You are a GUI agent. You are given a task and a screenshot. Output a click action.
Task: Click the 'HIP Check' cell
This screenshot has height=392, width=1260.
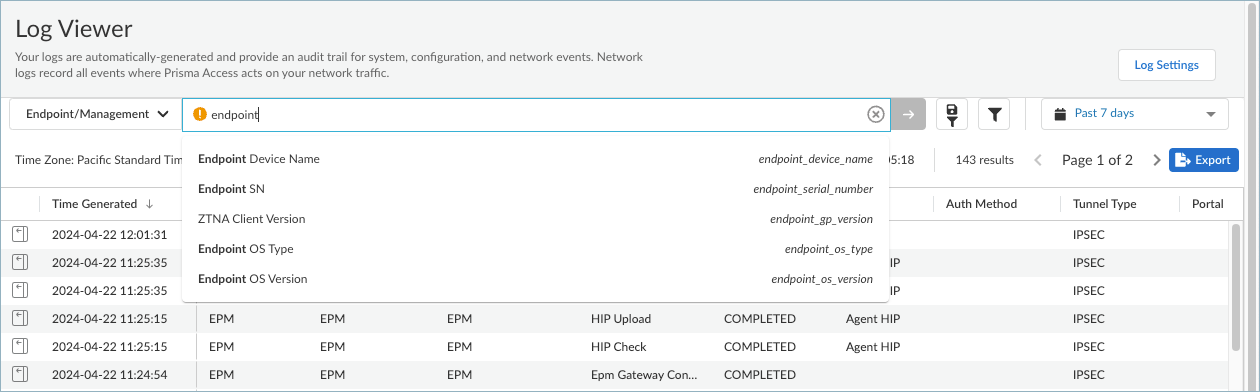[x=618, y=347]
